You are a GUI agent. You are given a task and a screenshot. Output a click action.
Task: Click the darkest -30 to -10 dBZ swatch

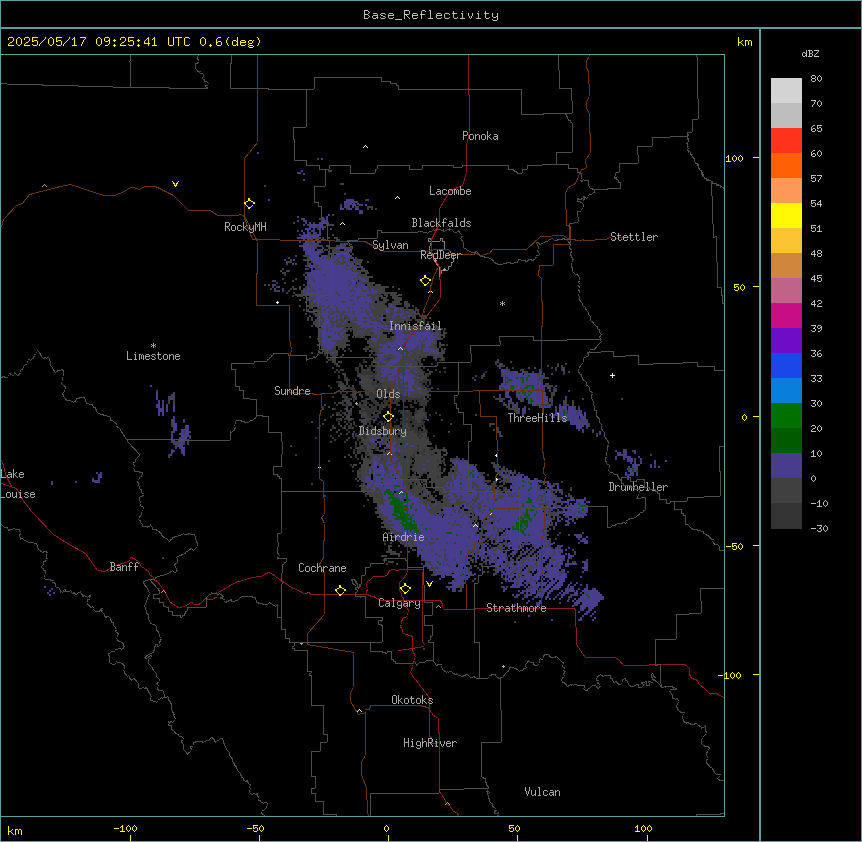786,516
